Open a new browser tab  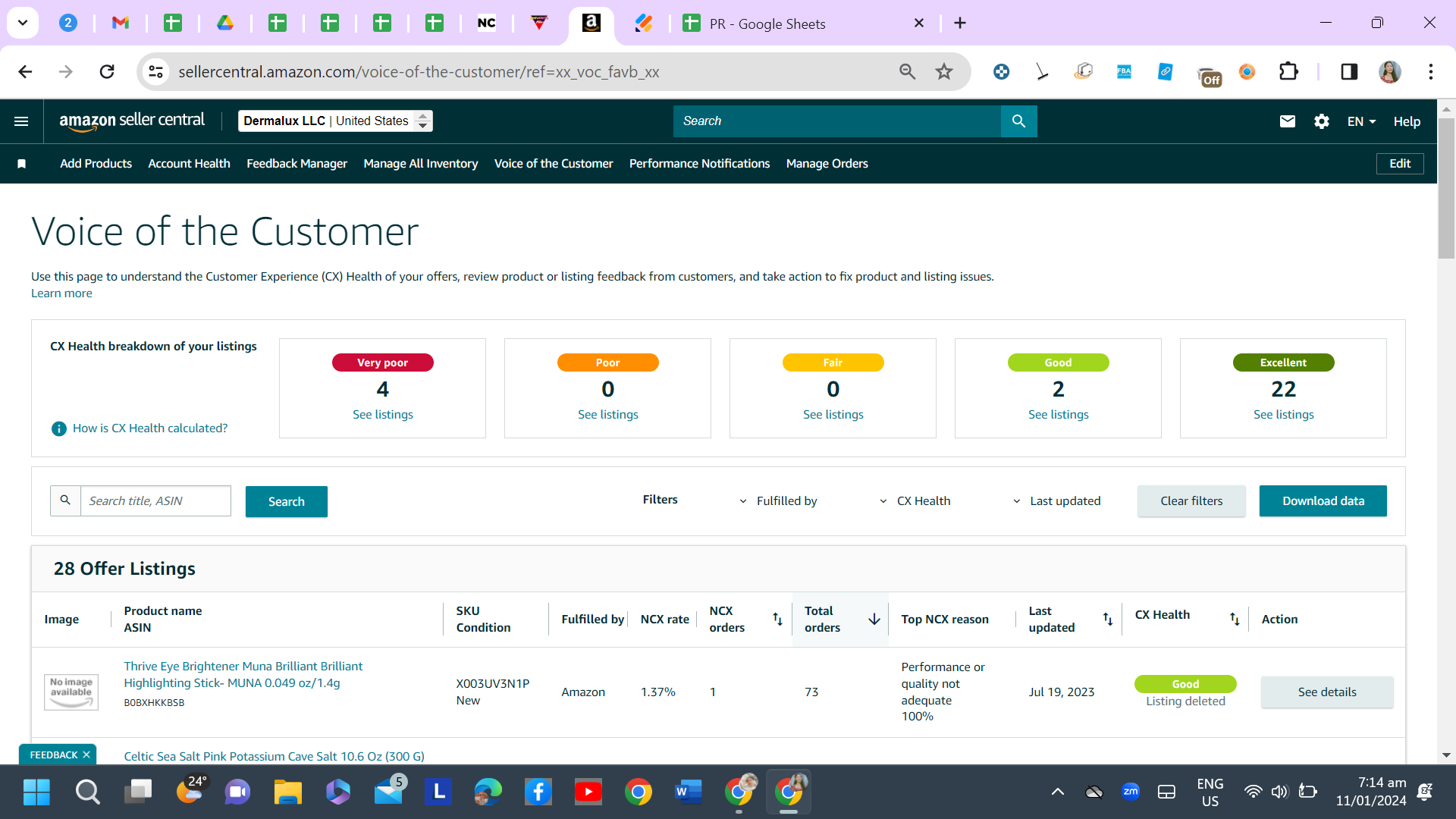960,24
